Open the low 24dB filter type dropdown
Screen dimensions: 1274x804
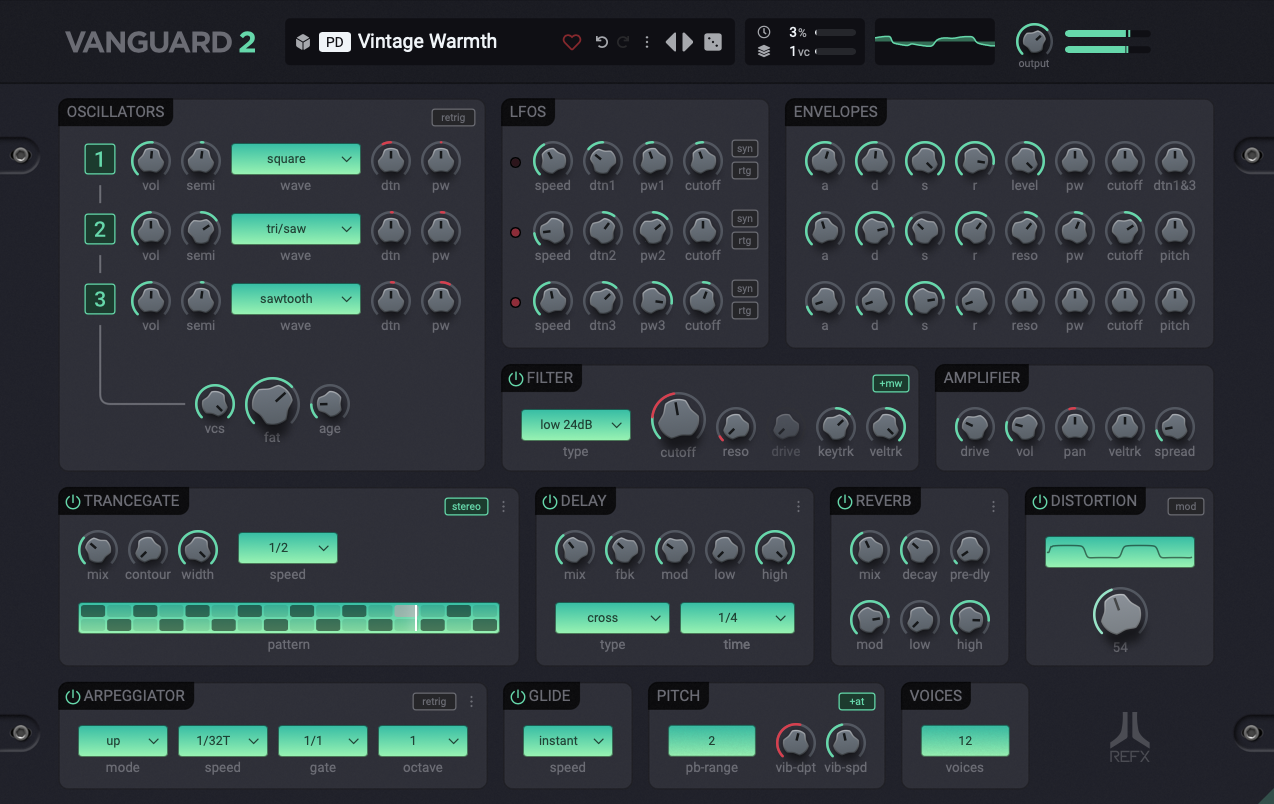point(576,425)
